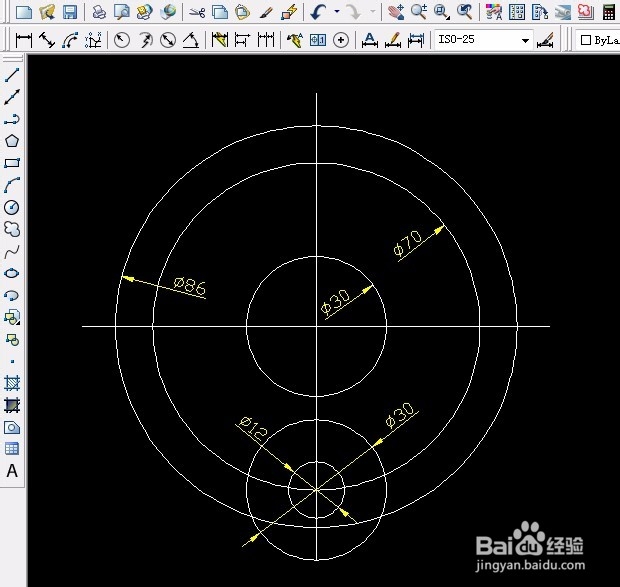Viewport: 620px width, 587px height.
Task: Start Quick Leader tool
Action: coord(295,40)
